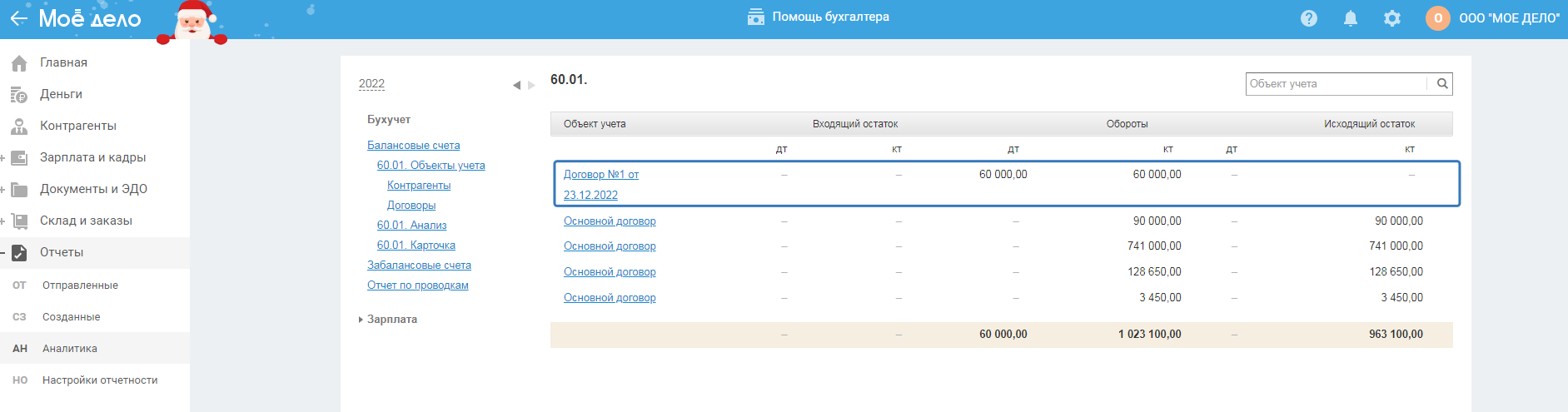This screenshot has height=412, width=1568.
Task: Open Помощь бухгалтера link
Action: [x=830, y=17]
